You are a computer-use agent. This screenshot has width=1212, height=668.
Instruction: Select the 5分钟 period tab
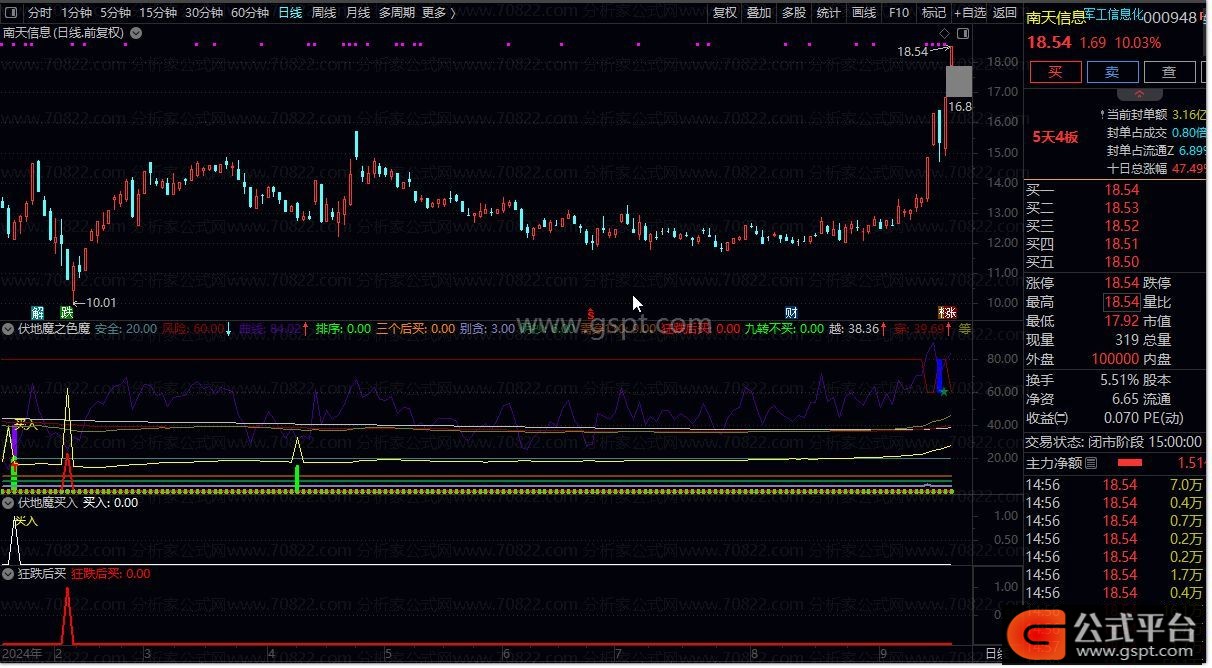(115, 13)
